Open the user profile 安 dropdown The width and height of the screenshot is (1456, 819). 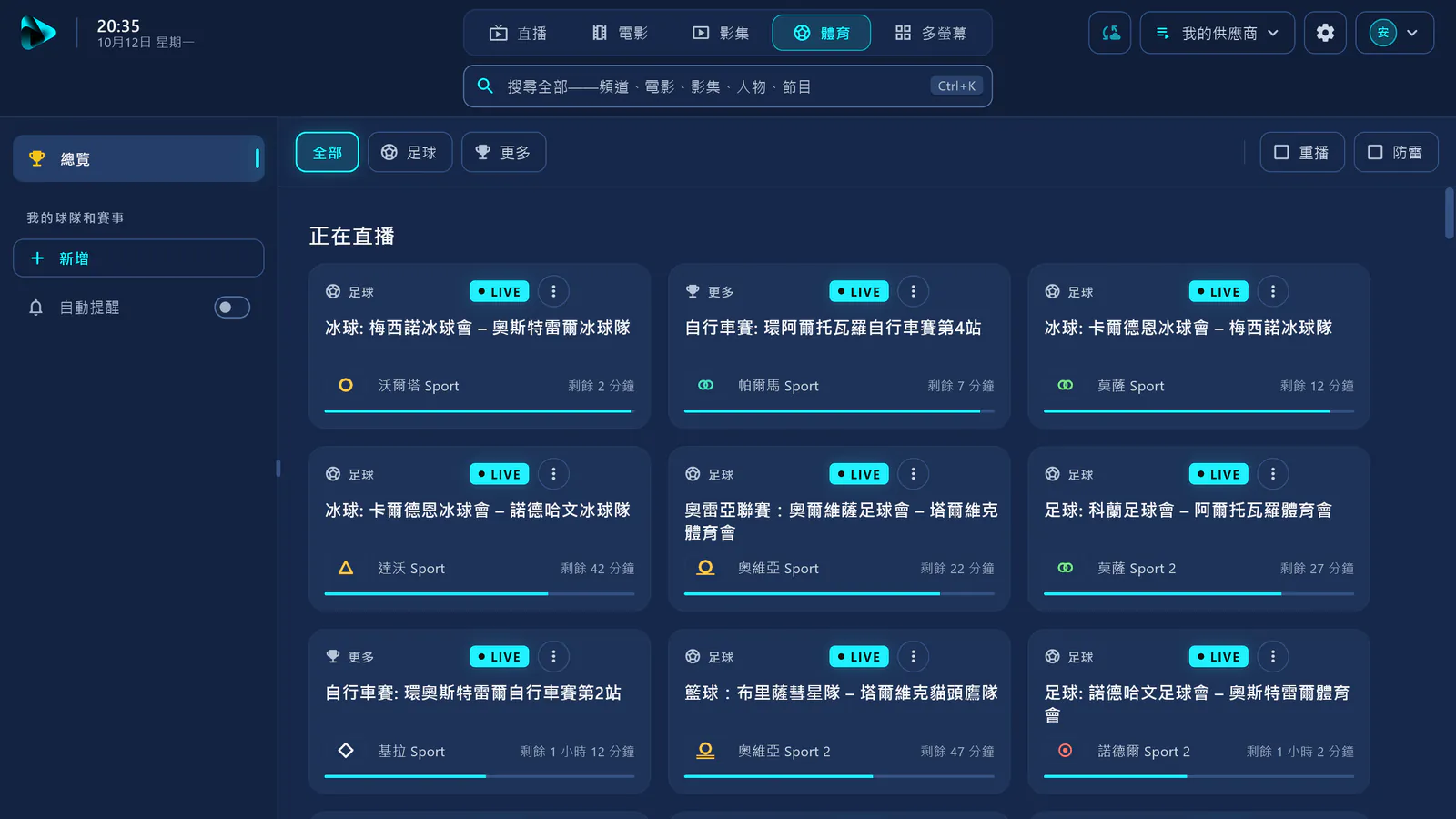pyautogui.click(x=1395, y=33)
